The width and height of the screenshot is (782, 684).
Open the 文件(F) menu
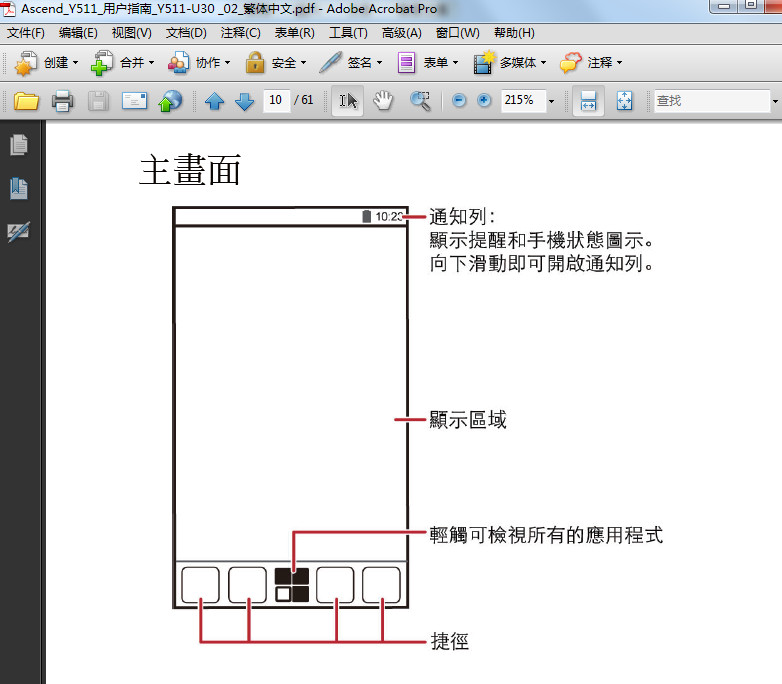tap(25, 33)
